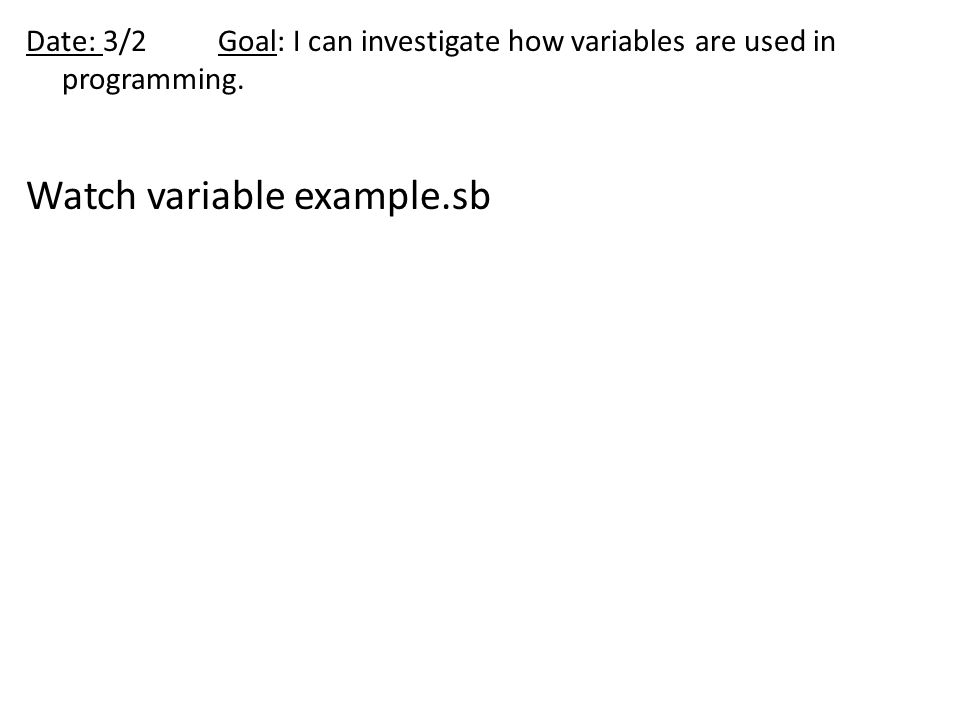Select the date value '3/2'
This screenshot has width=960, height=720.
(125, 42)
